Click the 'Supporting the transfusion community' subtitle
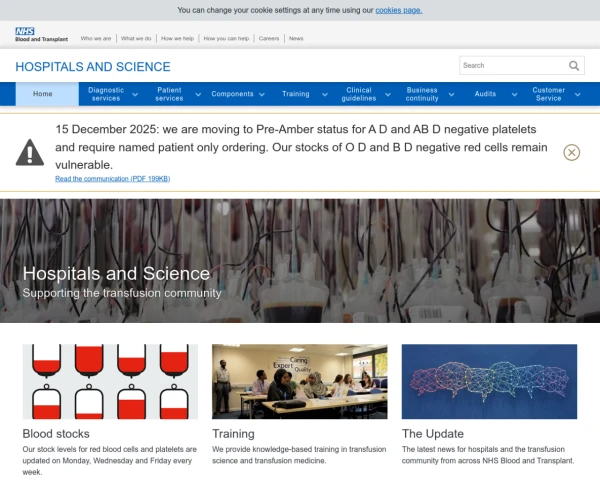This screenshot has height=480, width=600. coord(122,293)
